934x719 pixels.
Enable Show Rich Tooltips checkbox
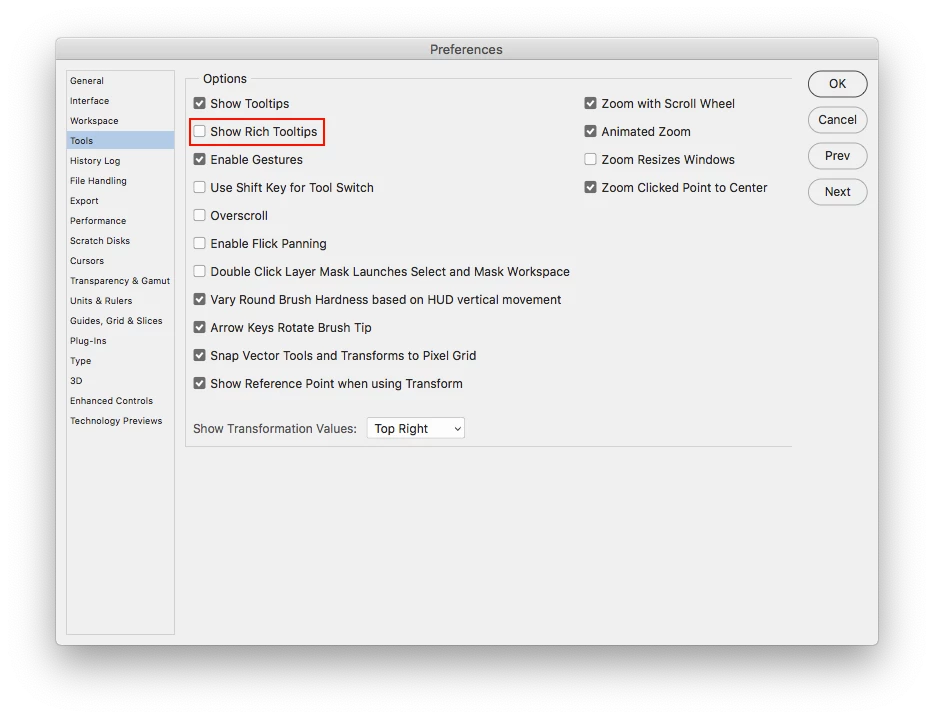pos(200,132)
